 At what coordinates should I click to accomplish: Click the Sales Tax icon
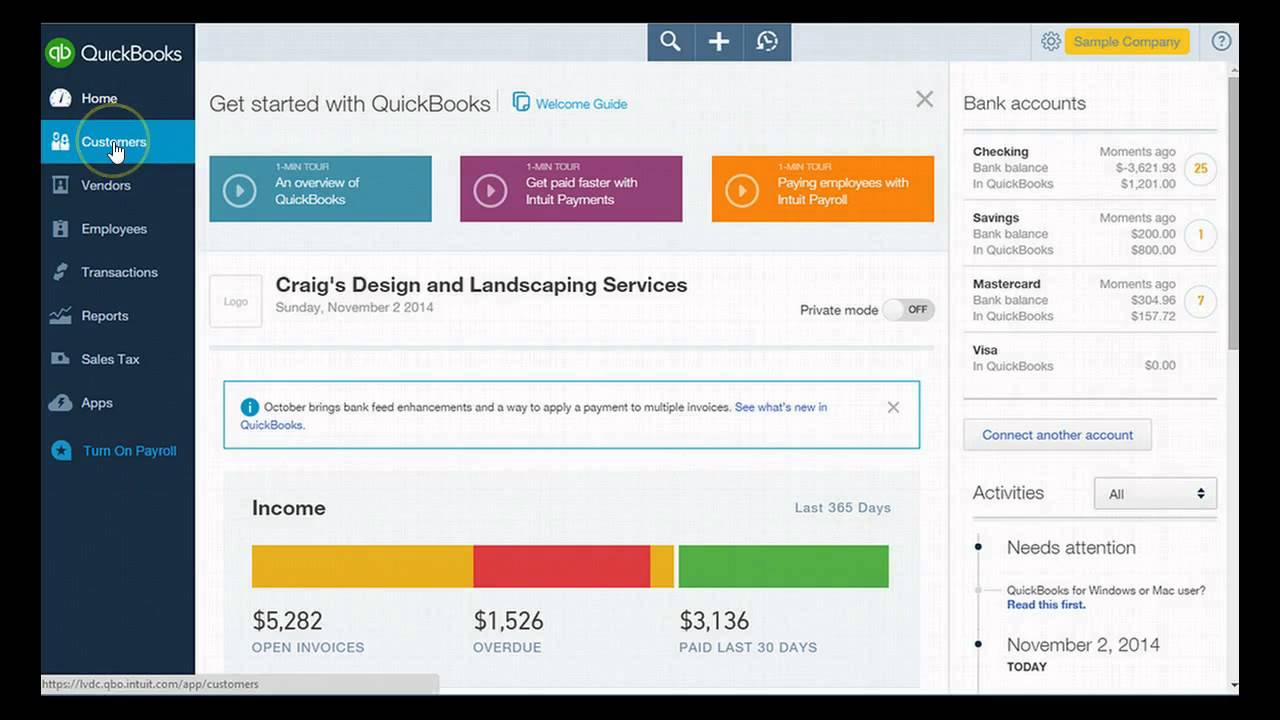point(61,359)
